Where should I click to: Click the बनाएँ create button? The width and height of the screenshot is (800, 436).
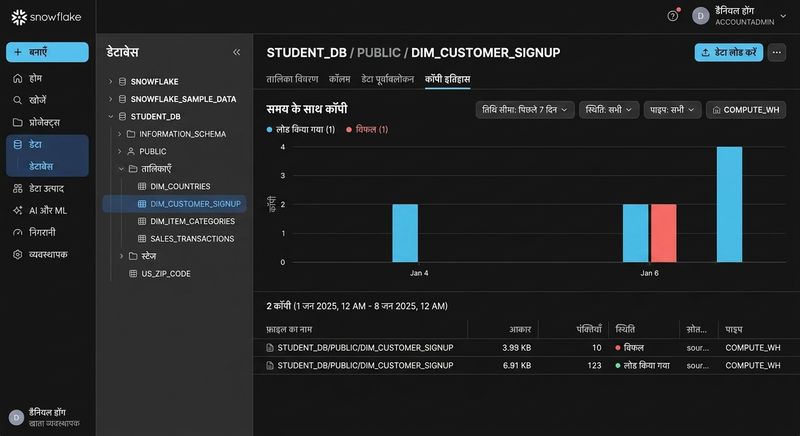click(47, 52)
